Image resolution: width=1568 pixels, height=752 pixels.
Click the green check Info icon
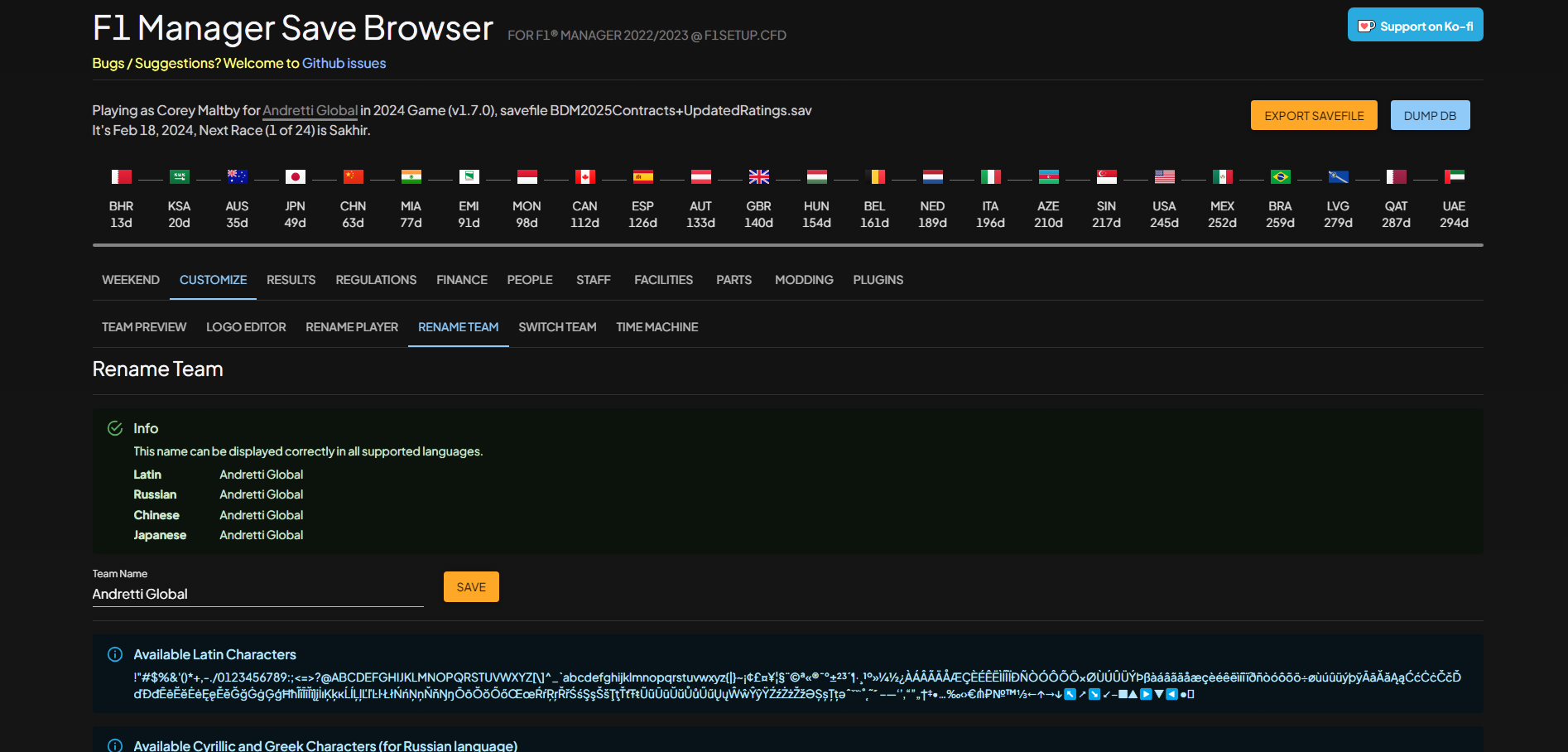pyautogui.click(x=115, y=428)
